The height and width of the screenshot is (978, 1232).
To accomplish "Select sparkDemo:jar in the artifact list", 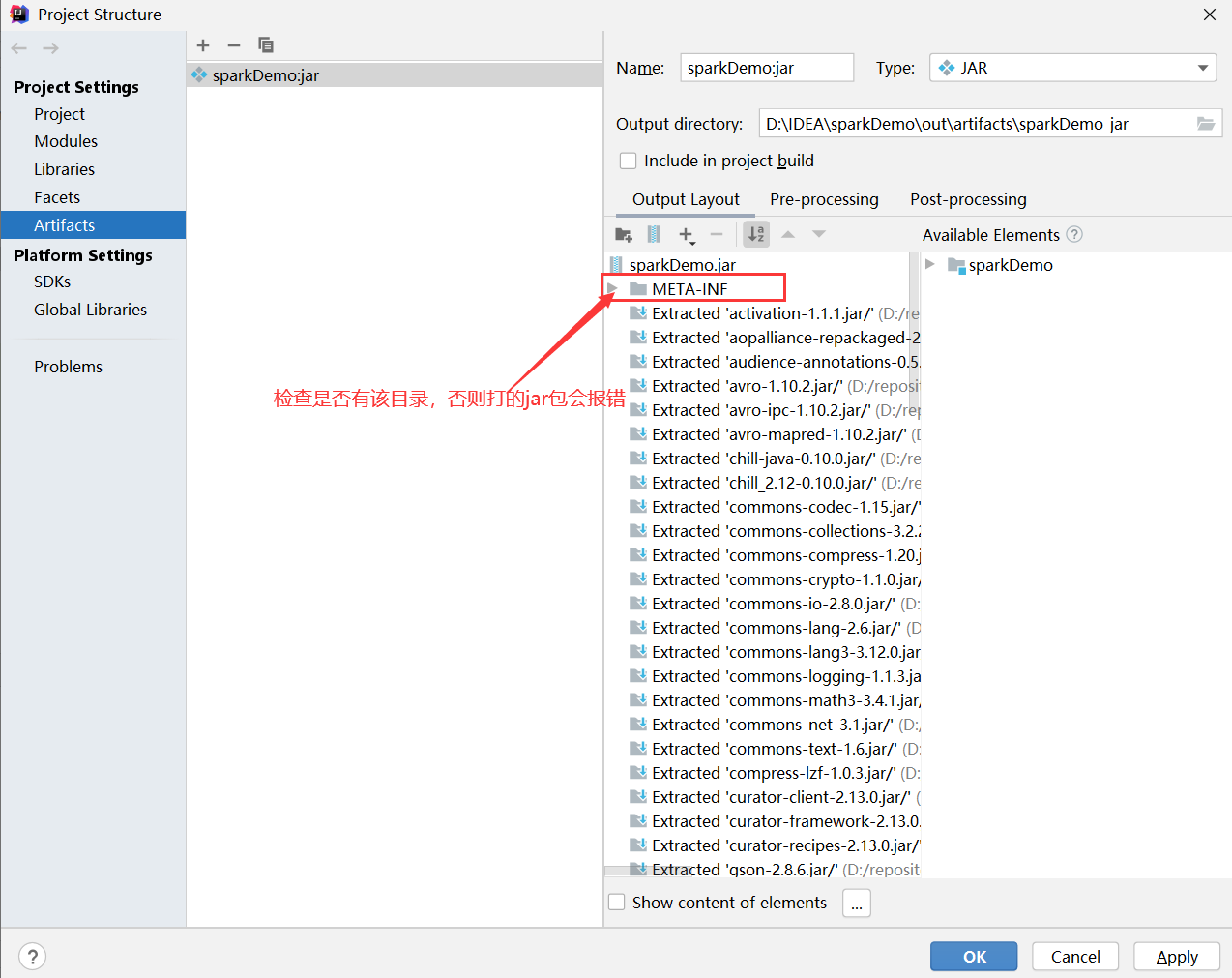I will pos(395,75).
